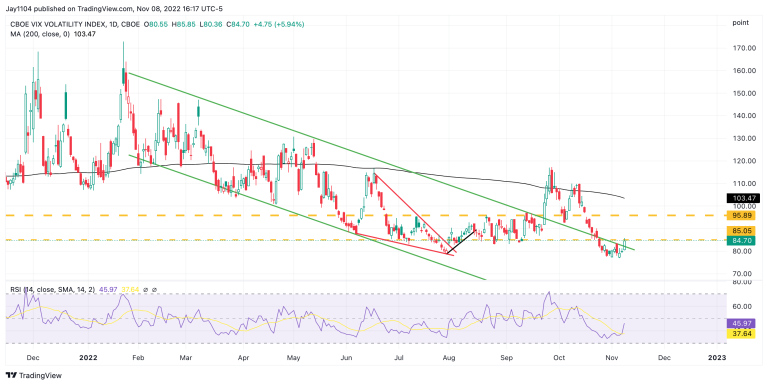Click the 2023 year label on time axis
Image resolution: width=768 pixels, height=385 pixels.
point(718,358)
